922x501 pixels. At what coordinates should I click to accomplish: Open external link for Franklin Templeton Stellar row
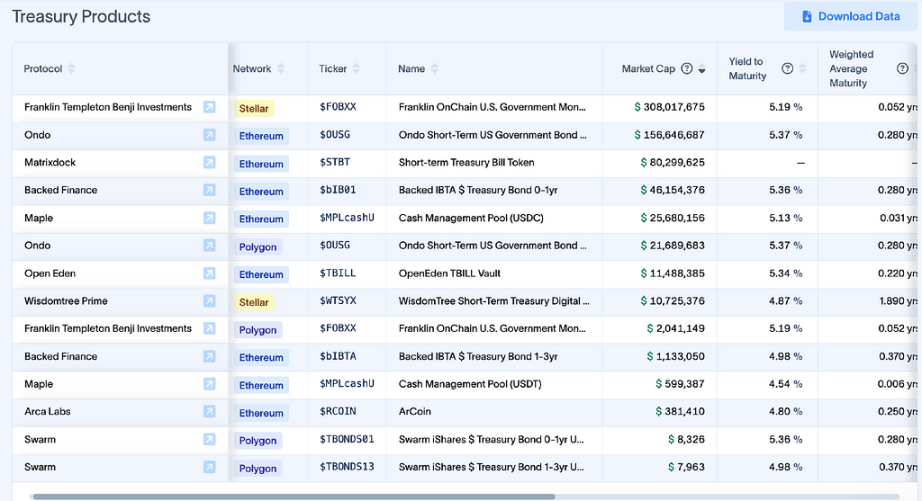(209, 107)
